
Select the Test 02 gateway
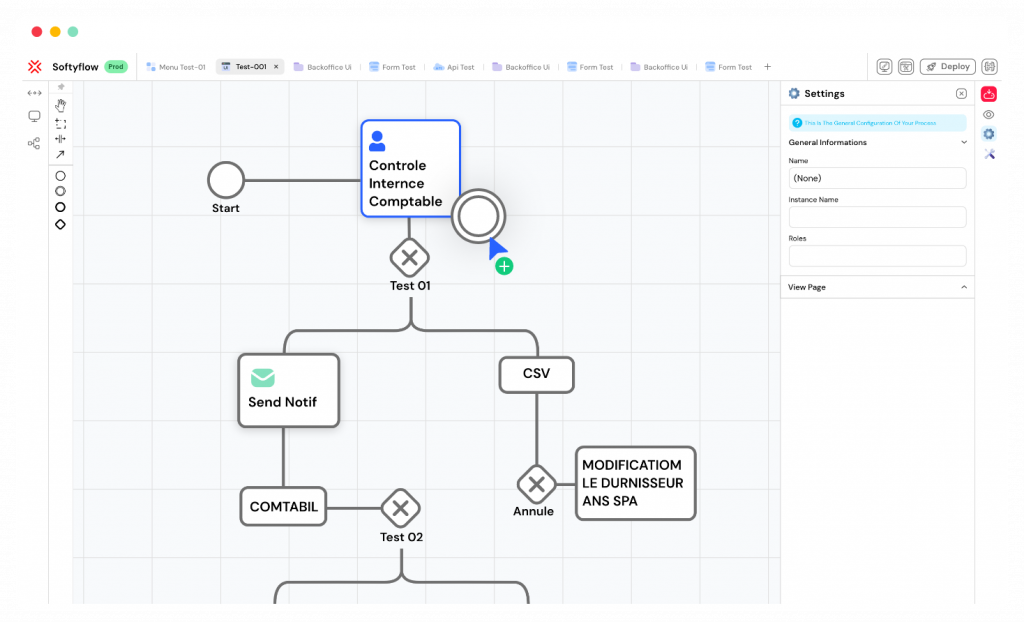point(400,508)
